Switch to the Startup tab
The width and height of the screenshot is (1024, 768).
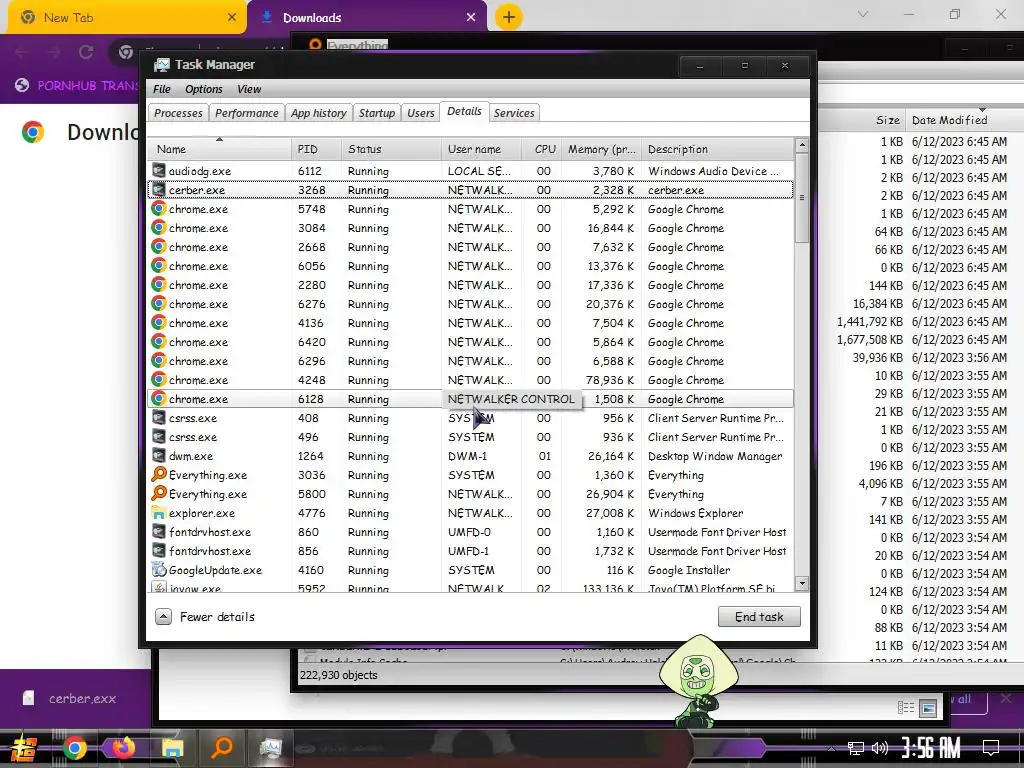[x=377, y=113]
